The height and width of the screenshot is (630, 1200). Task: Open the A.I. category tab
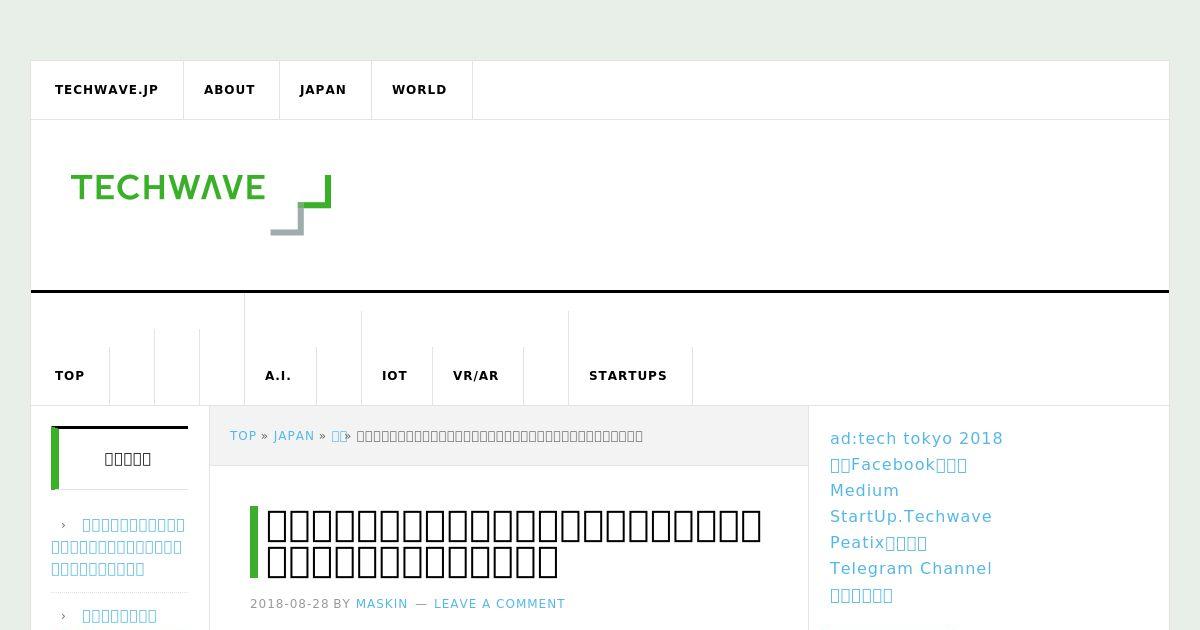click(278, 376)
